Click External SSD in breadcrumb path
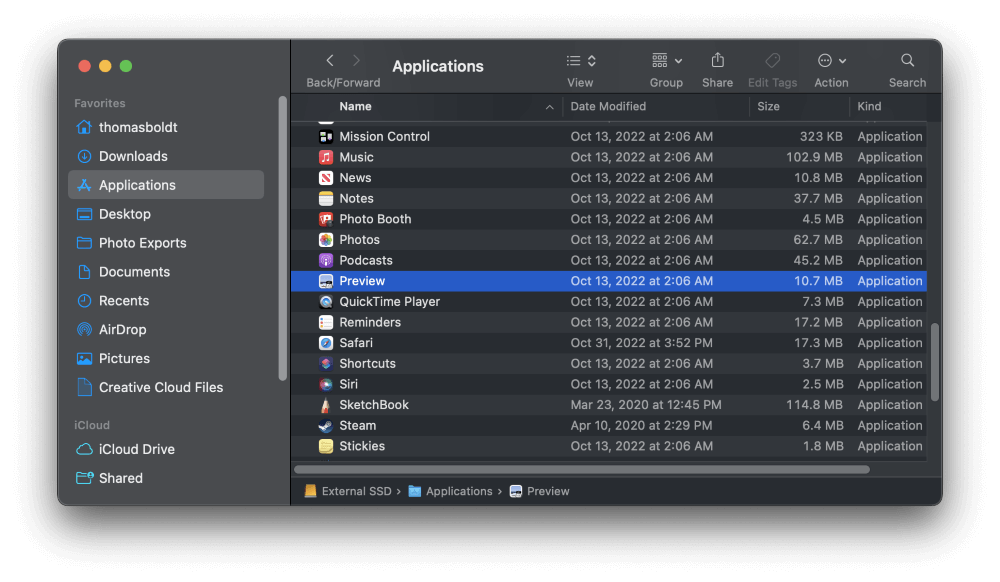Screen dimensions: 1000x582 coord(355,491)
